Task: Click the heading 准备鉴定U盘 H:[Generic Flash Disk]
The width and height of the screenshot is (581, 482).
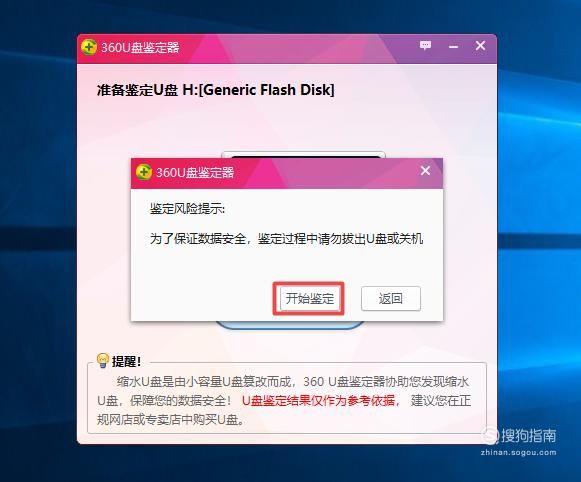Action: pyautogui.click(x=216, y=90)
